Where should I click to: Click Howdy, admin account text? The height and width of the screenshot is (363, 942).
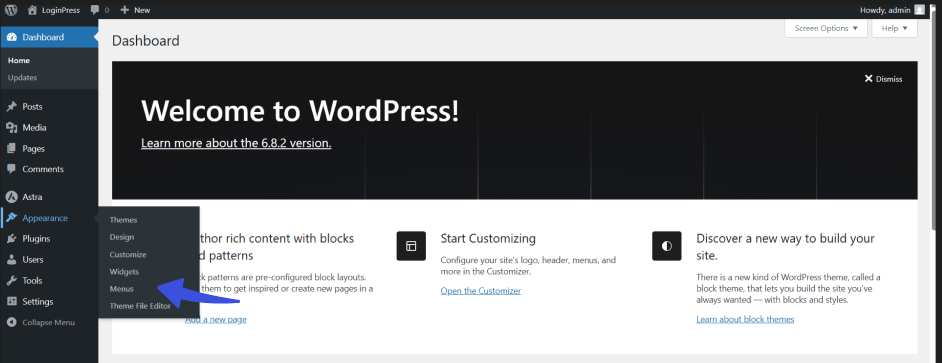[x=886, y=10]
